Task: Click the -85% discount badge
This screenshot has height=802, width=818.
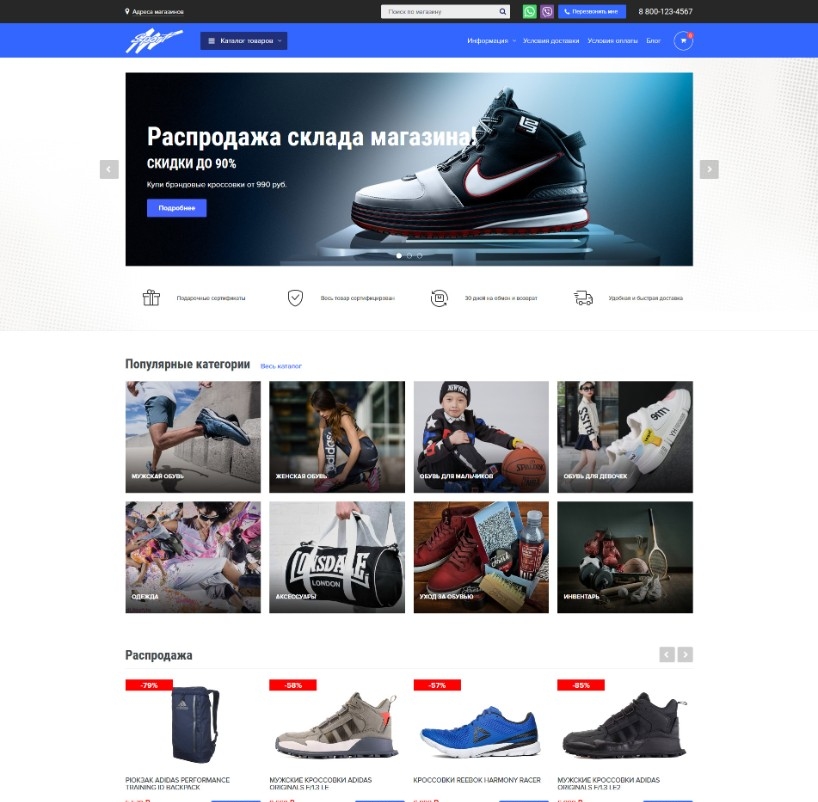Action: pos(581,685)
